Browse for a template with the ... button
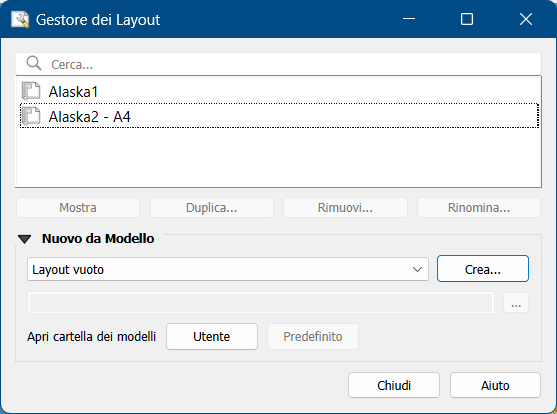This screenshot has width=557, height=414. coord(516,303)
